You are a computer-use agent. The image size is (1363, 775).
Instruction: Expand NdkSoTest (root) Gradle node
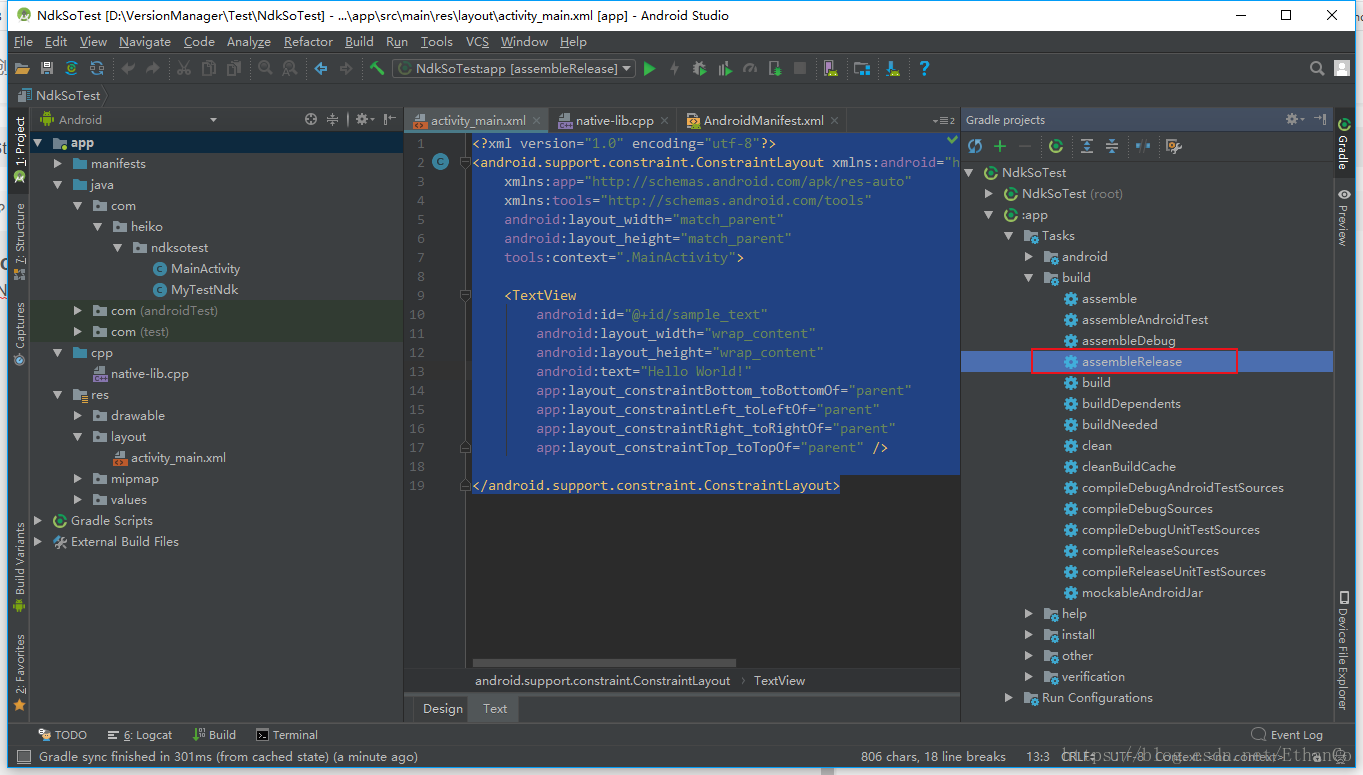pos(989,194)
